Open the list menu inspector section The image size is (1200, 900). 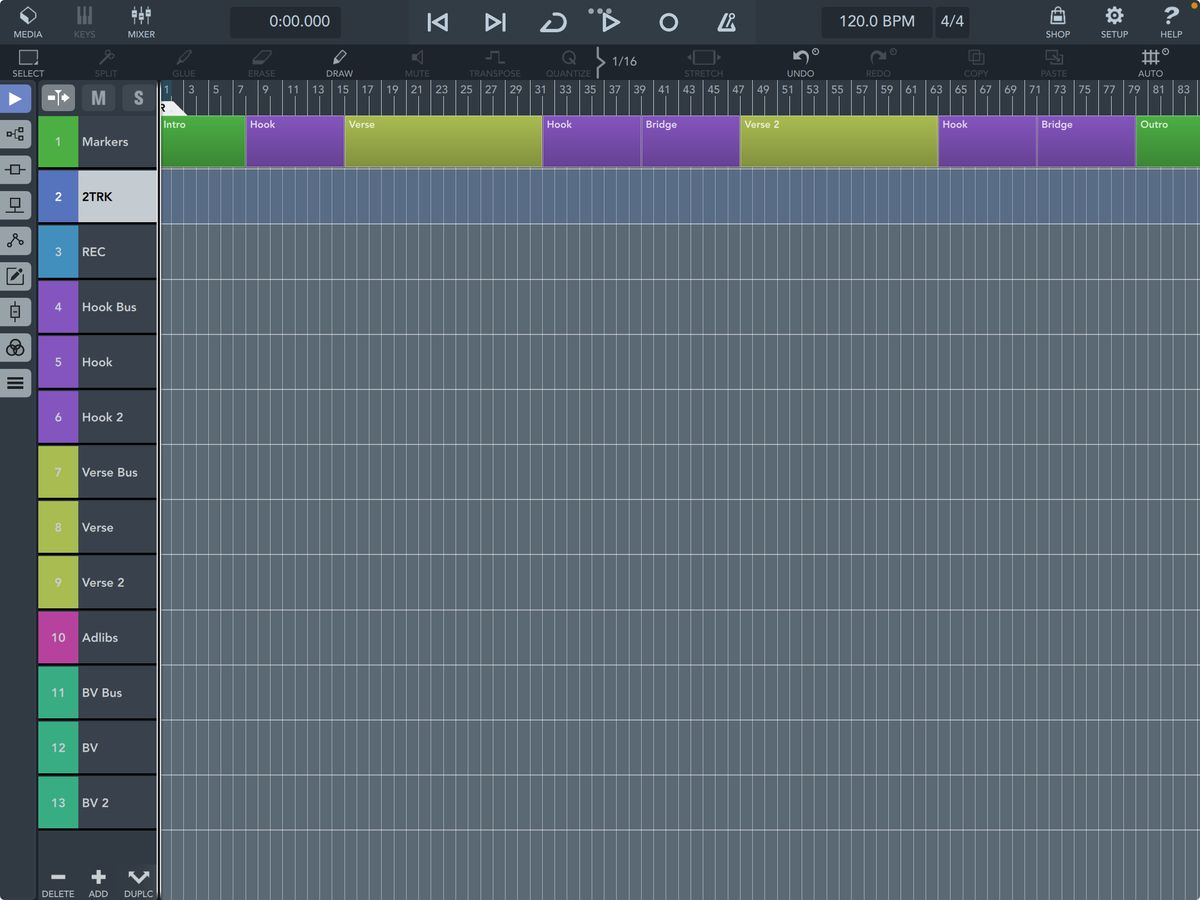15,382
